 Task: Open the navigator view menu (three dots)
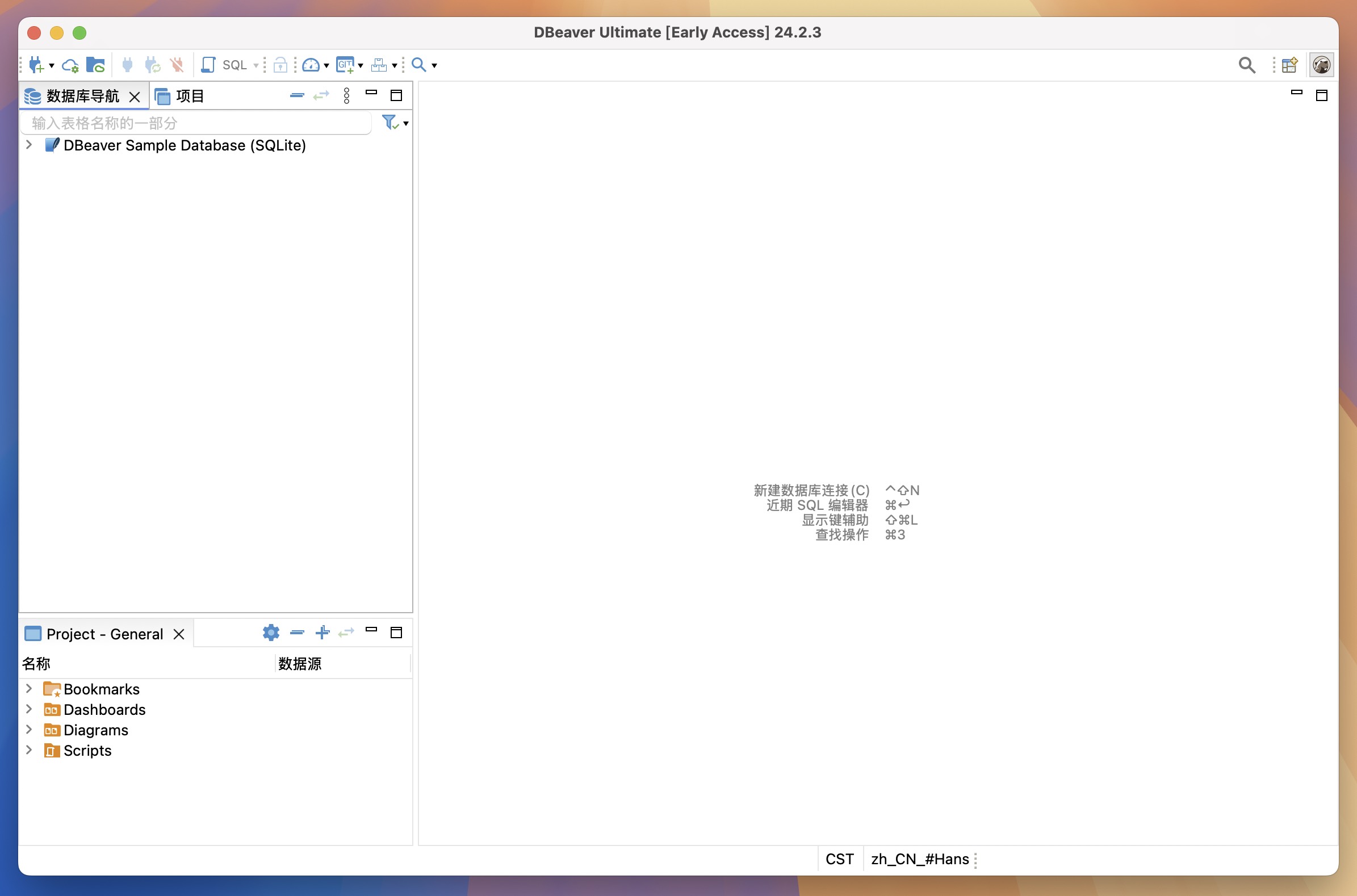(x=346, y=95)
